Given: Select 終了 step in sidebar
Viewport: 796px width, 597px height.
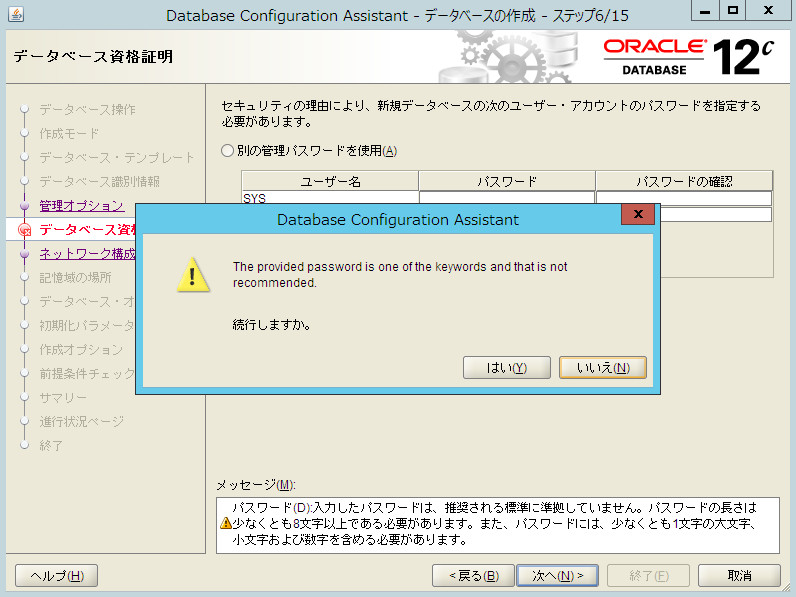Looking at the screenshot, I should tap(51, 445).
